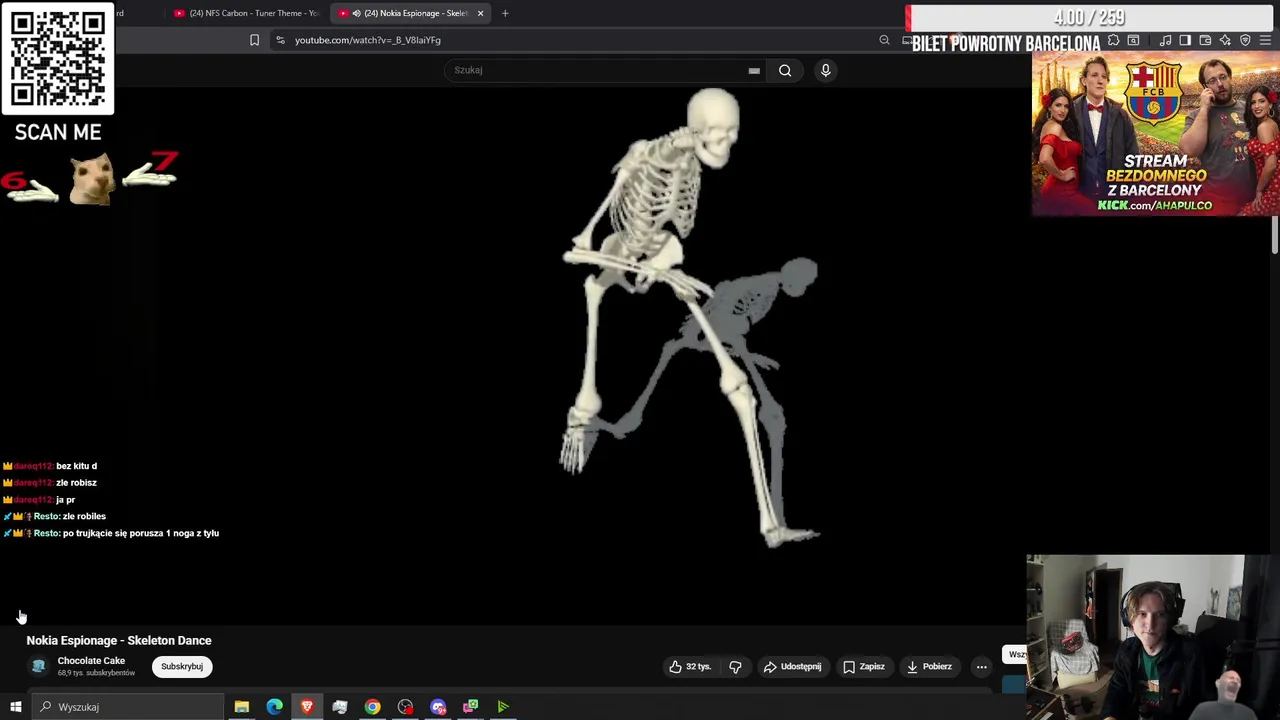Click the page vertical scrollbar
Screen dimensions: 1280x720
click(1275, 235)
